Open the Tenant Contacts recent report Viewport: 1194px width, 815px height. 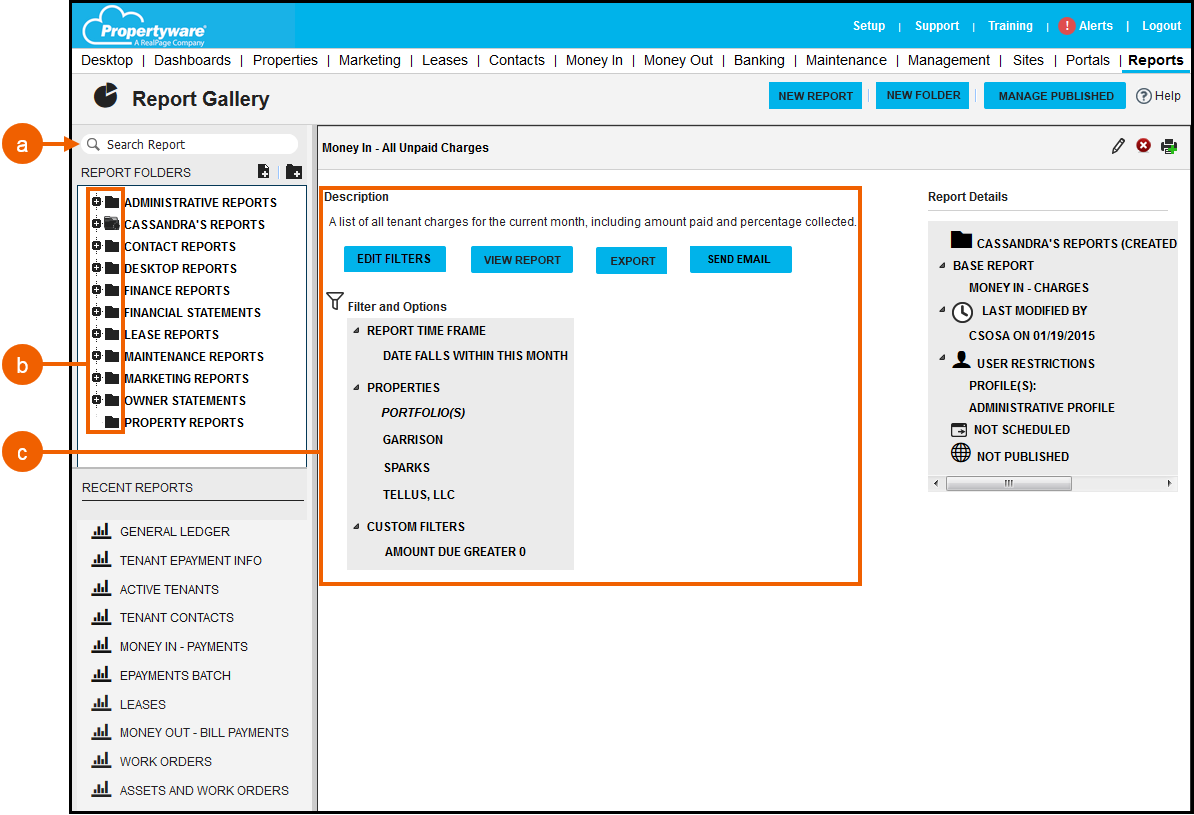176,618
